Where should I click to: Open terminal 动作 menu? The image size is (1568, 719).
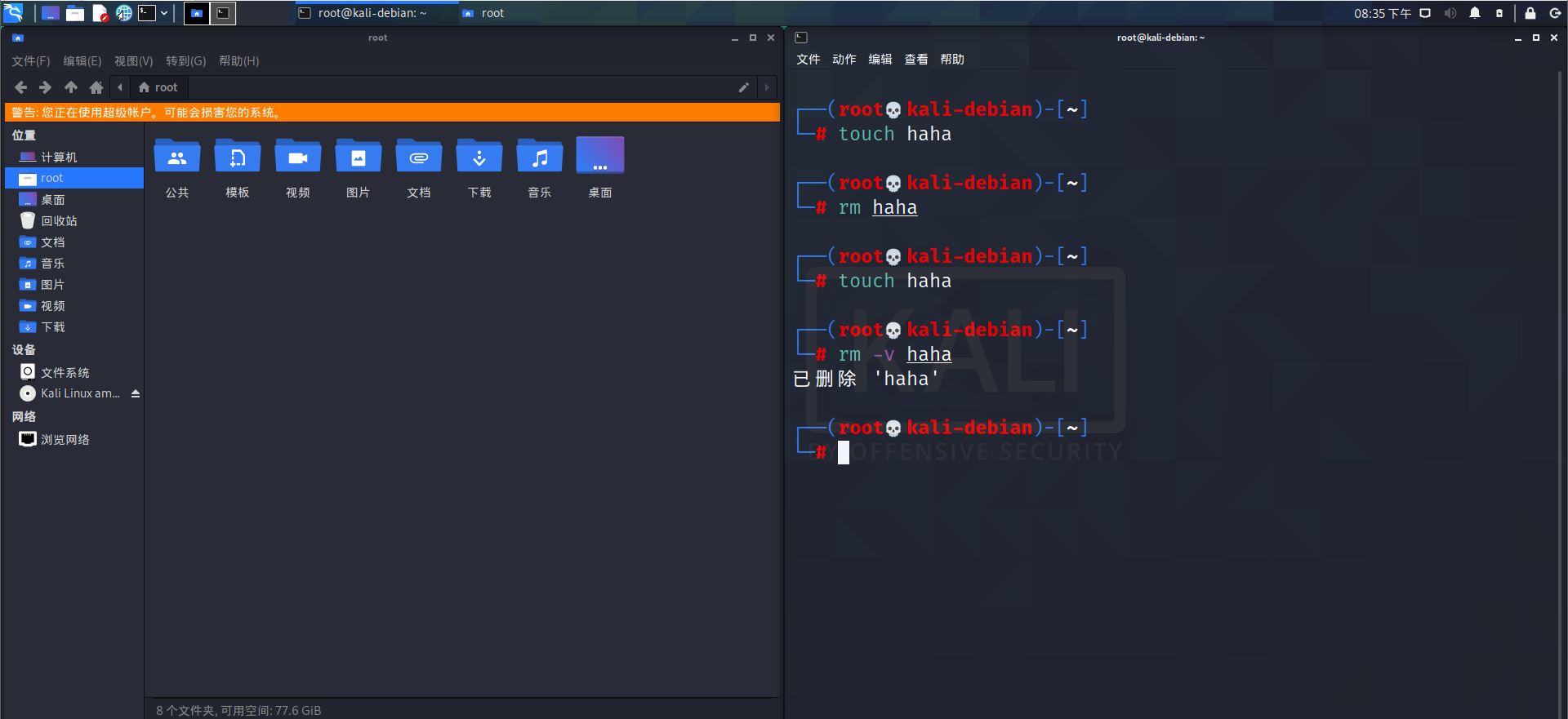(844, 60)
